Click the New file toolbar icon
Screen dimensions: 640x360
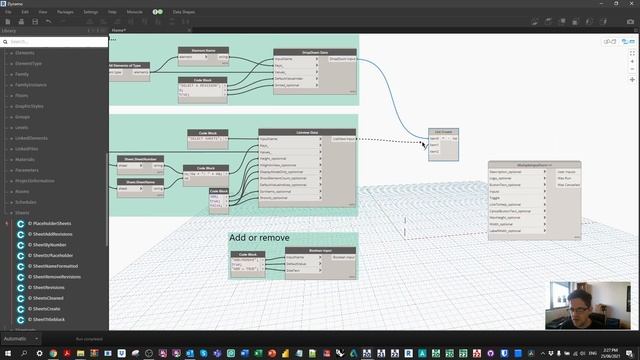tap(8, 22)
